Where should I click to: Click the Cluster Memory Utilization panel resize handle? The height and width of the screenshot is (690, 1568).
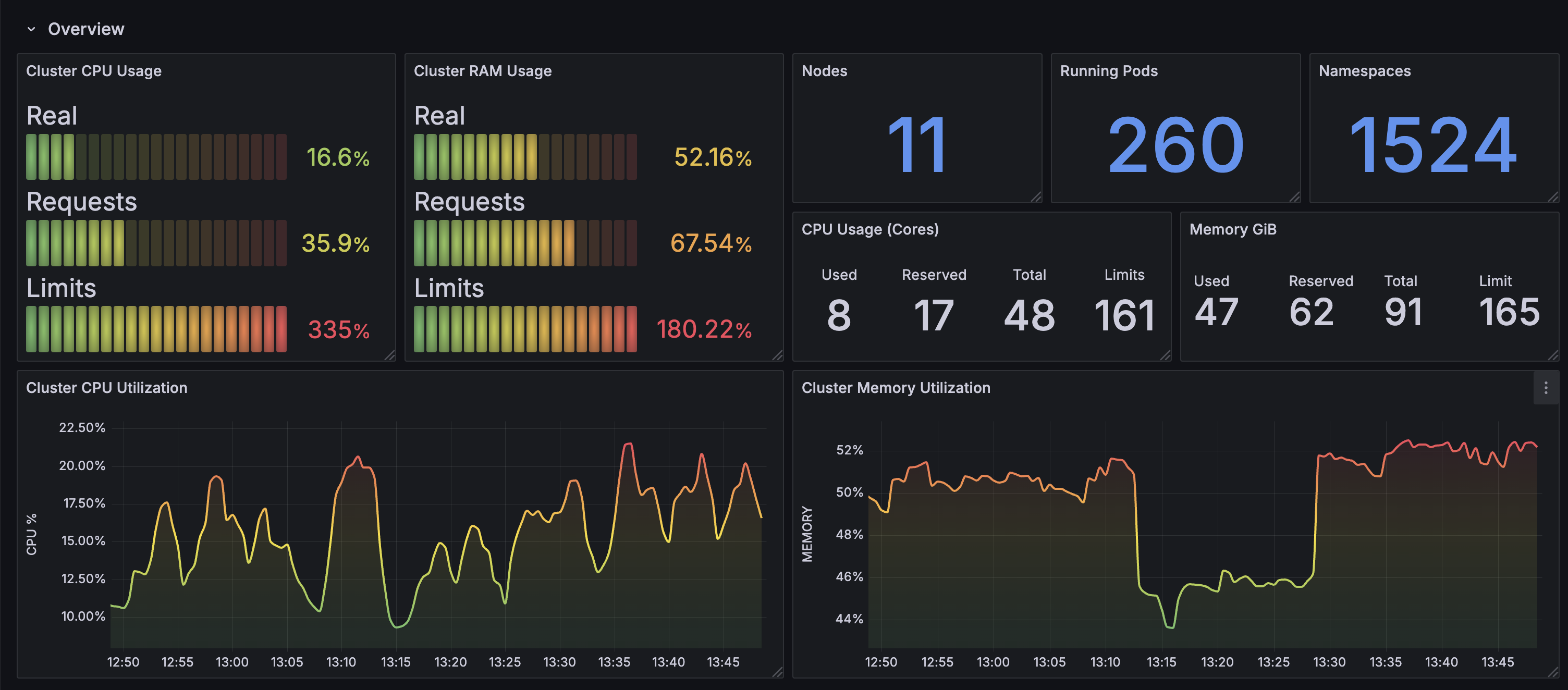pyautogui.click(x=1553, y=672)
